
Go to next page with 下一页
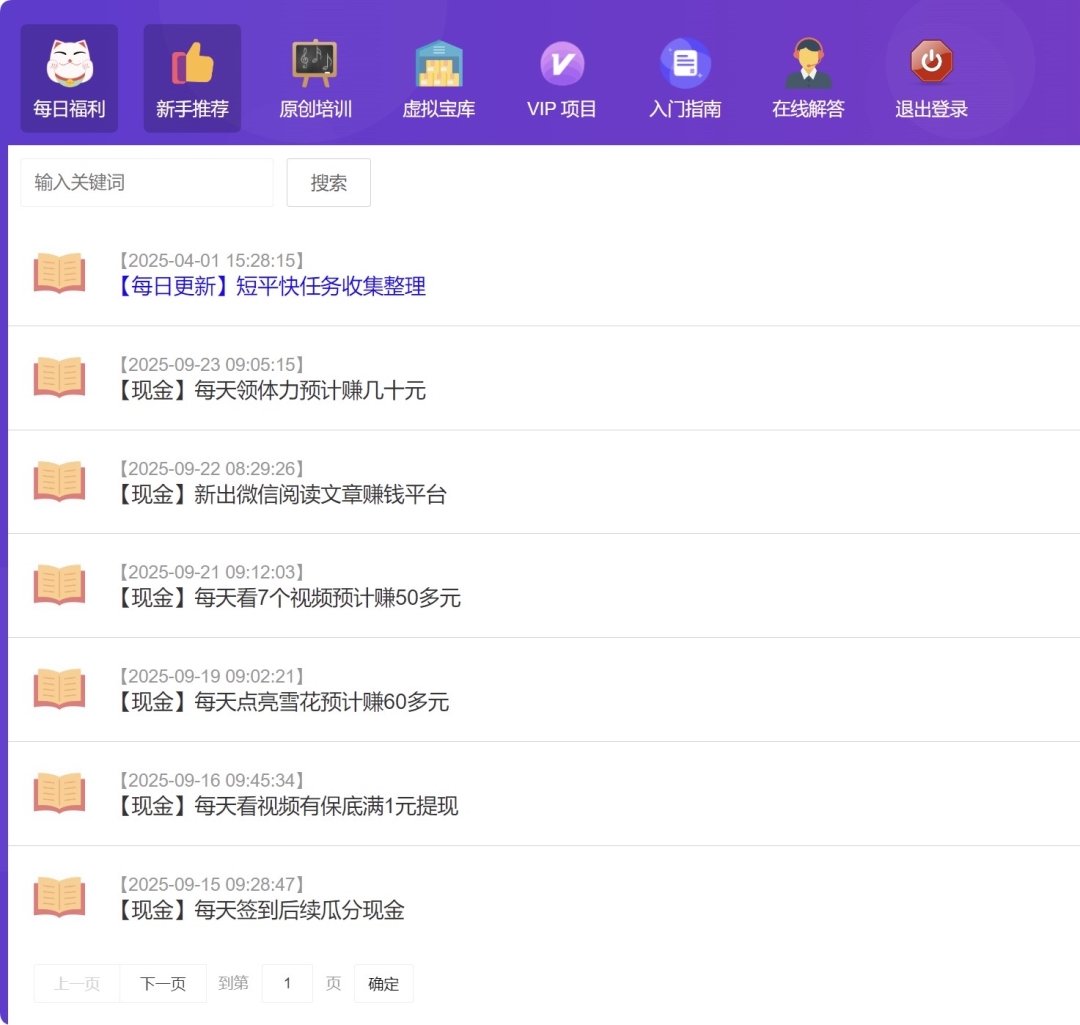(x=163, y=984)
